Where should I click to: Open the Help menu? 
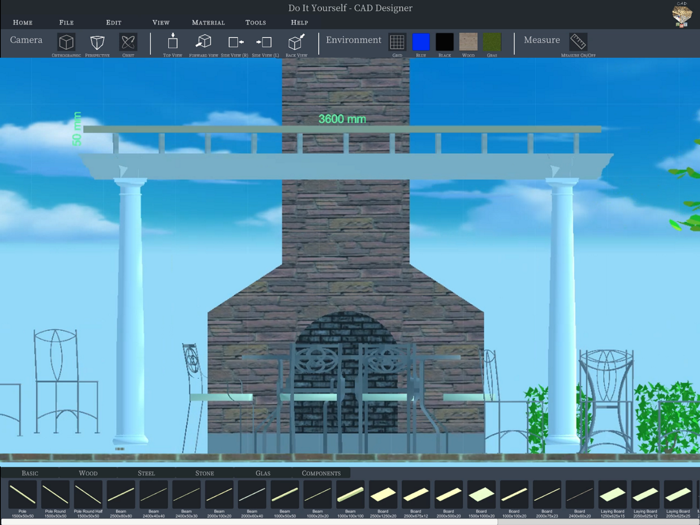pos(299,22)
